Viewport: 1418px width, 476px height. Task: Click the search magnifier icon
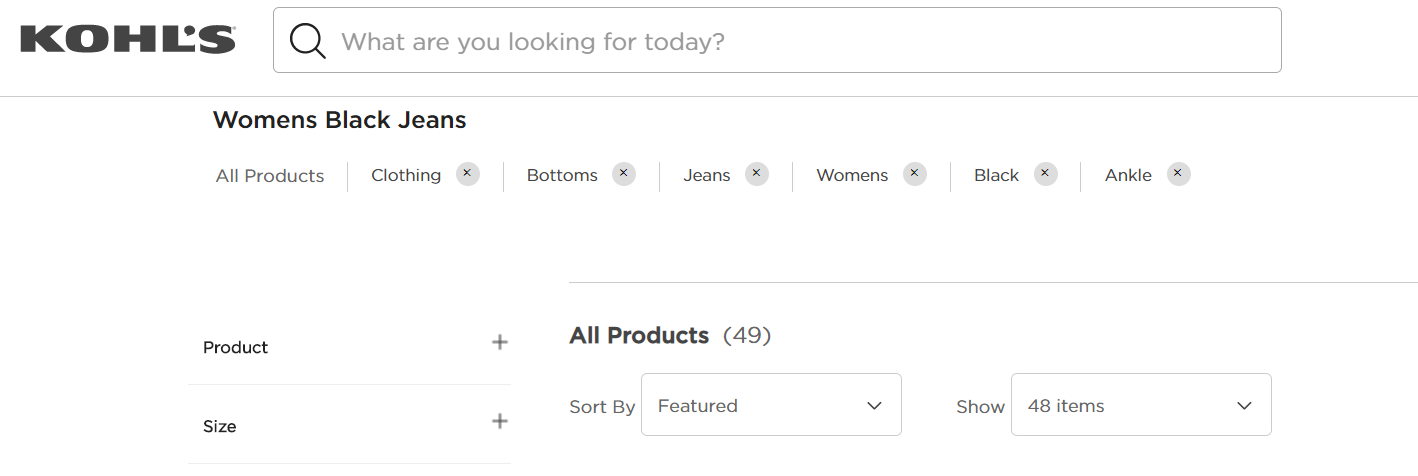(x=308, y=41)
